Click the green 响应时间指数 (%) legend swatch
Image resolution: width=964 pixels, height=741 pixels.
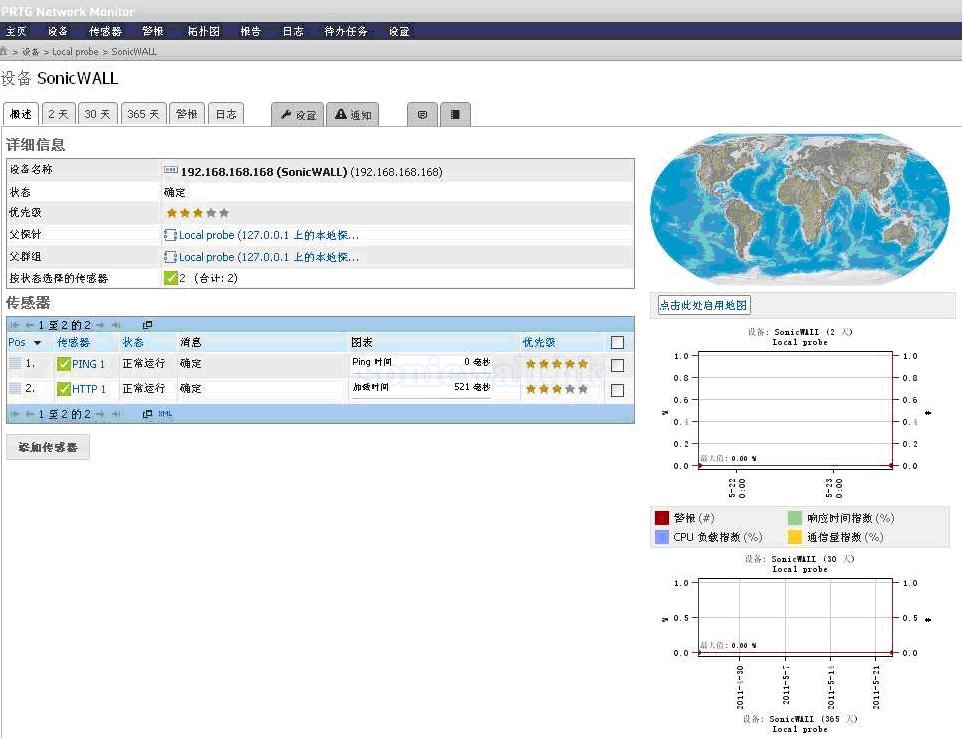coord(795,518)
